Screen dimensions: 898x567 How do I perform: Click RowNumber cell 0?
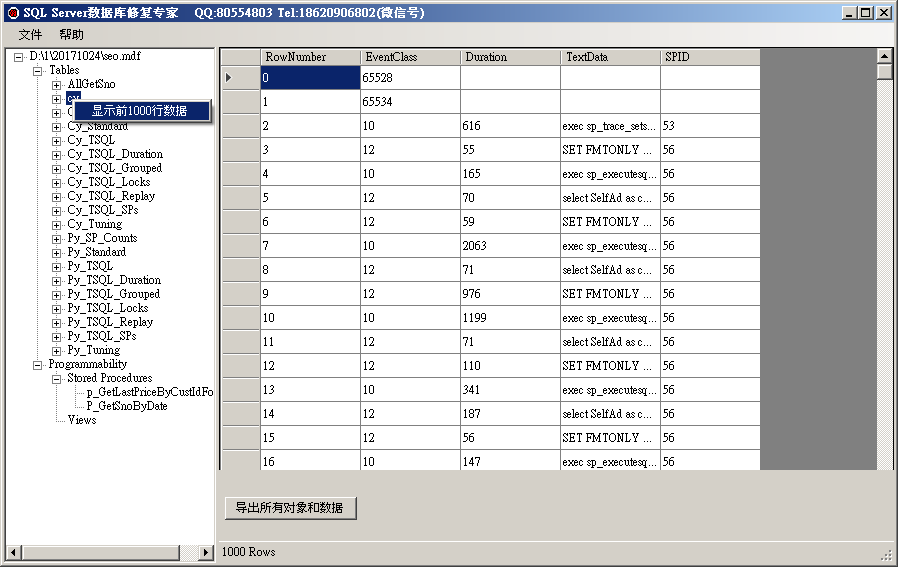(310, 78)
